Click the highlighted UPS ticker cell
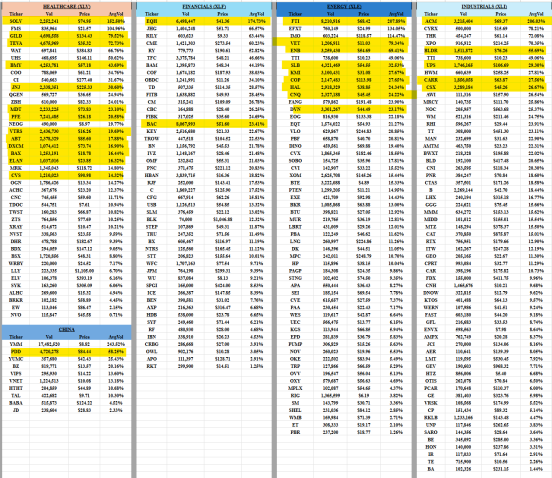Screen dimensions: 552x478 [x=431, y=65]
